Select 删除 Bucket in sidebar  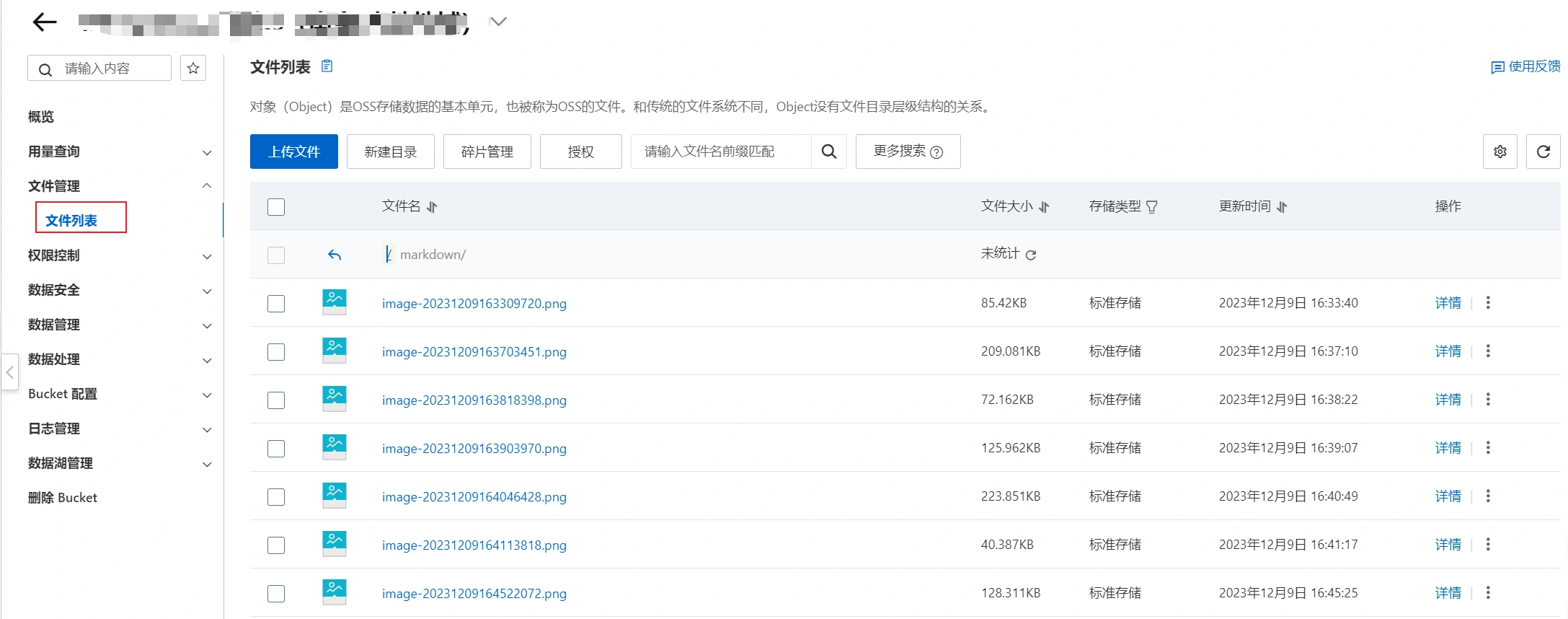coord(63,498)
